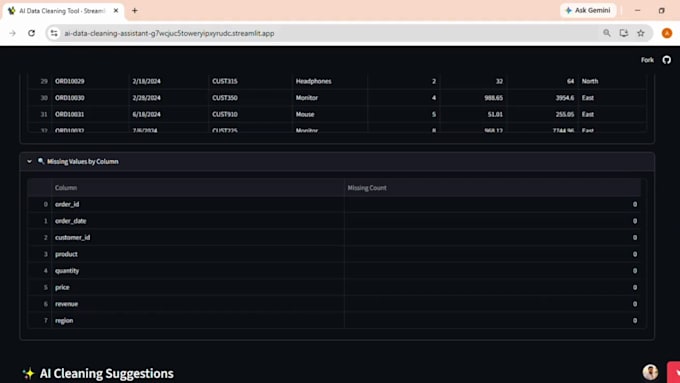The image size is (680, 383).
Task: Click the zoom magnifier icon in address bar
Action: click(607, 33)
